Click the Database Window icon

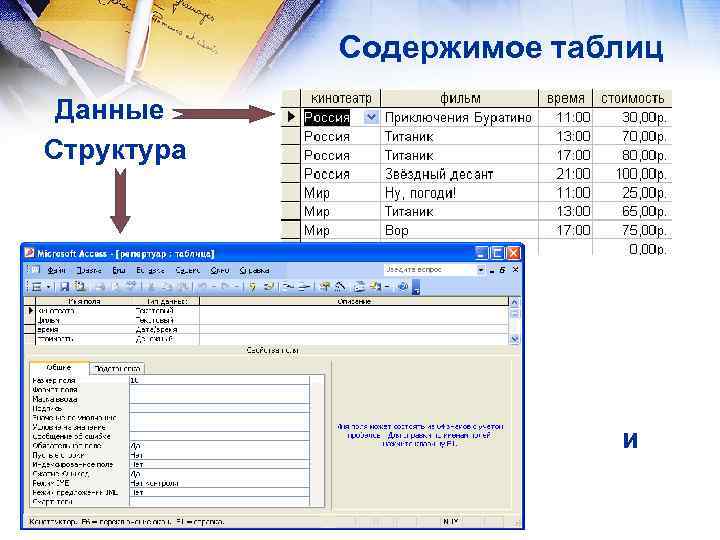(360, 287)
